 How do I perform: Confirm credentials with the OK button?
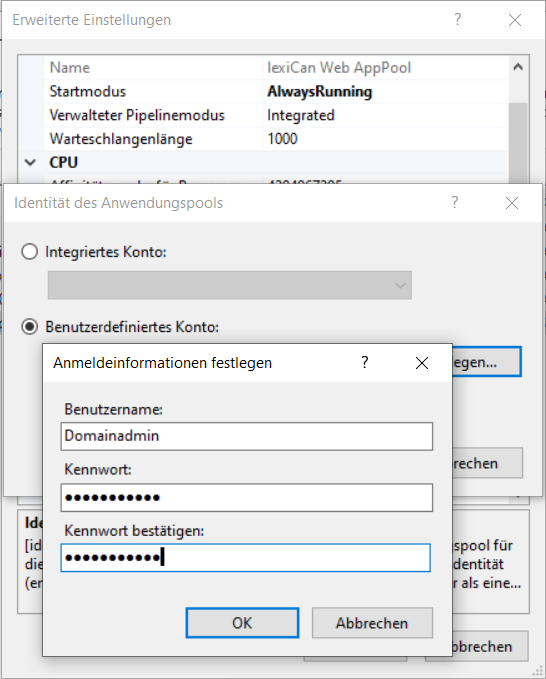coord(242,623)
